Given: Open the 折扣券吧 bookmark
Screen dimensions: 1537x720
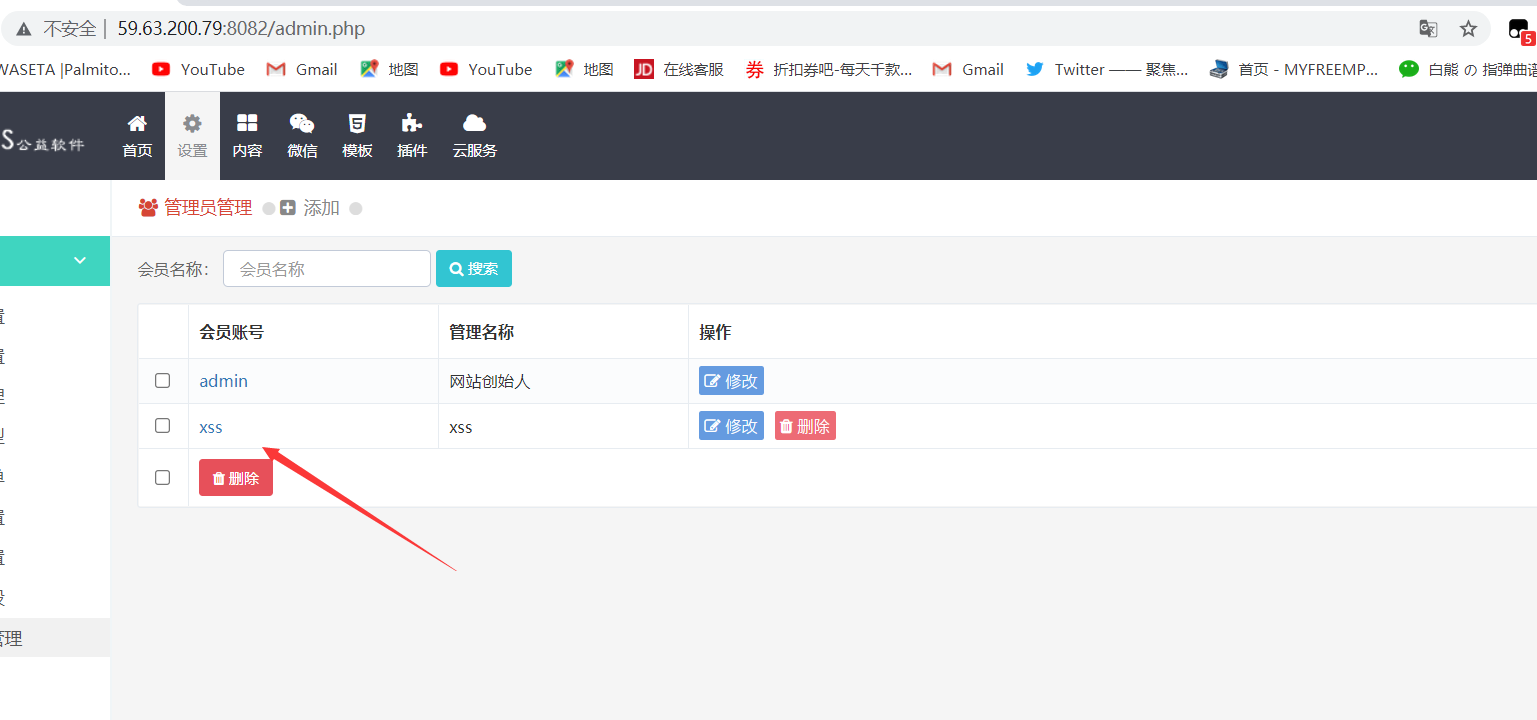Looking at the screenshot, I should [829, 69].
